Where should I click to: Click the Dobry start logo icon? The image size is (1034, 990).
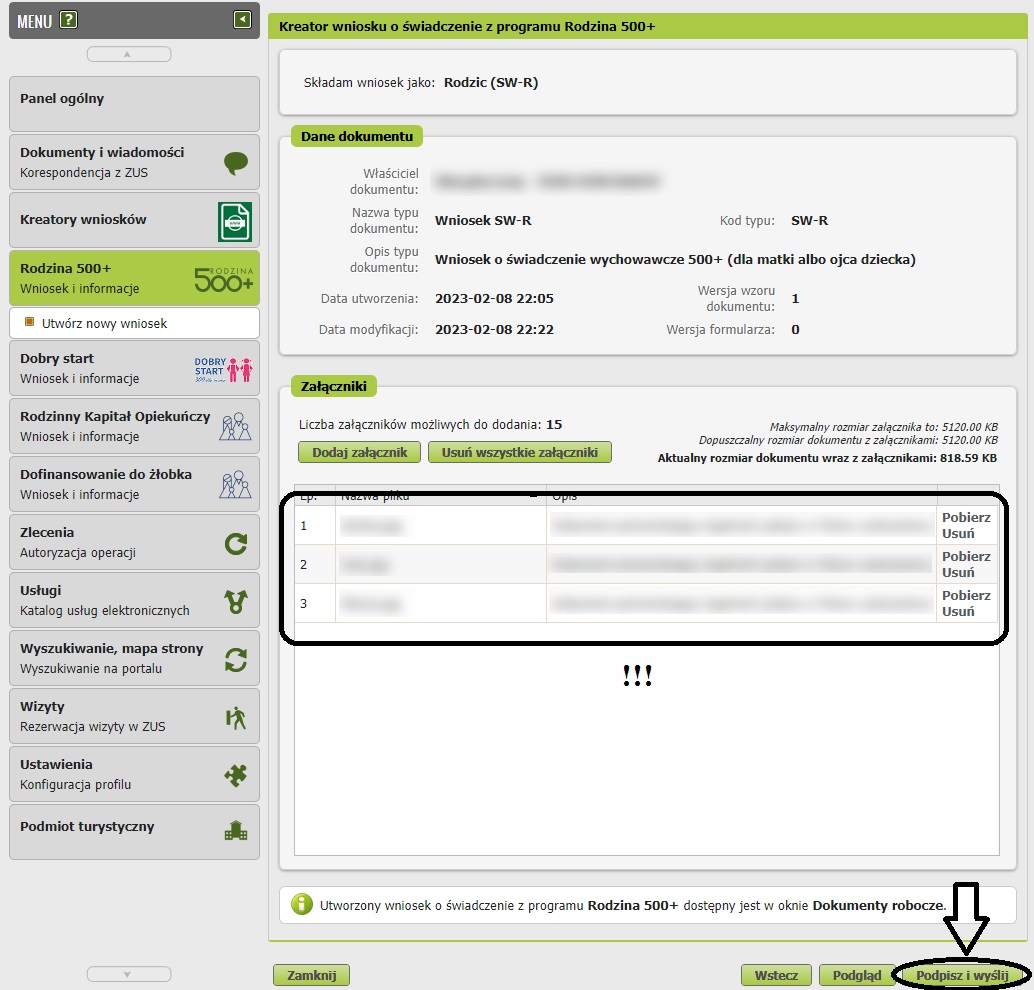point(224,368)
